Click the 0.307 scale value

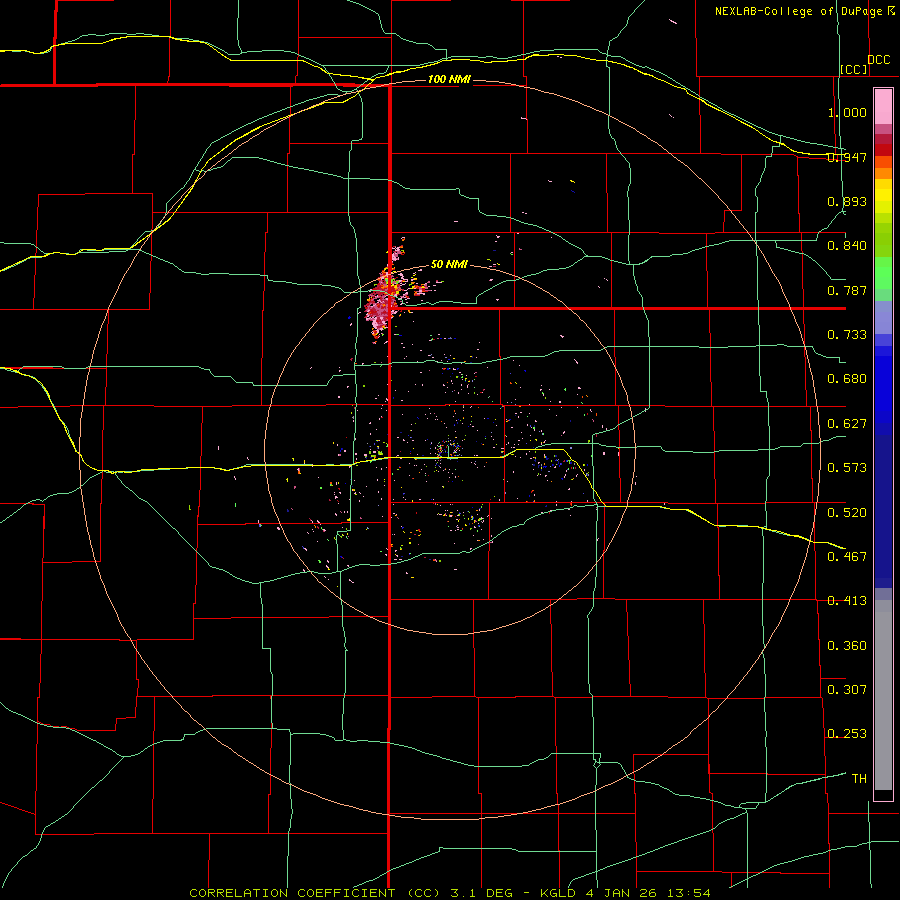pos(847,690)
